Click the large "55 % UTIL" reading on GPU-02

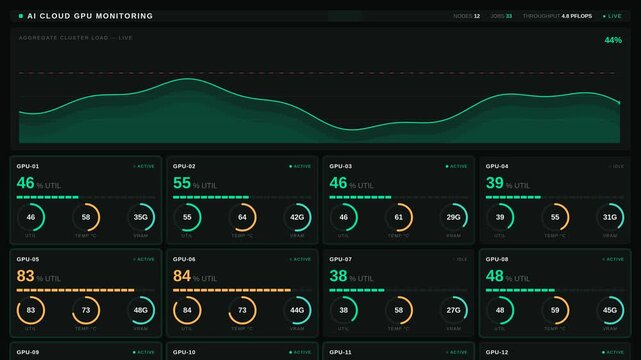coord(195,183)
